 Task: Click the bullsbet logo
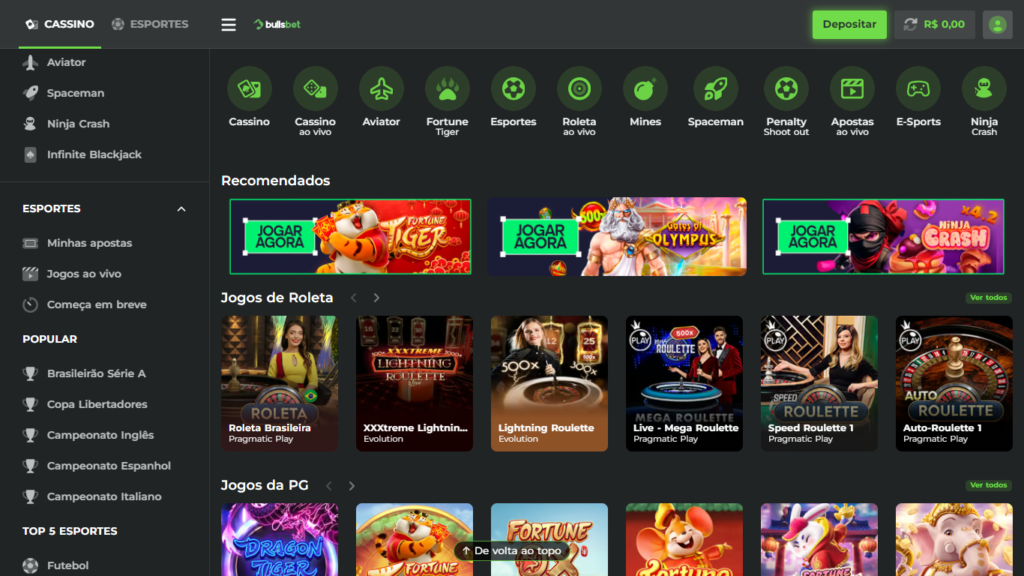278,25
